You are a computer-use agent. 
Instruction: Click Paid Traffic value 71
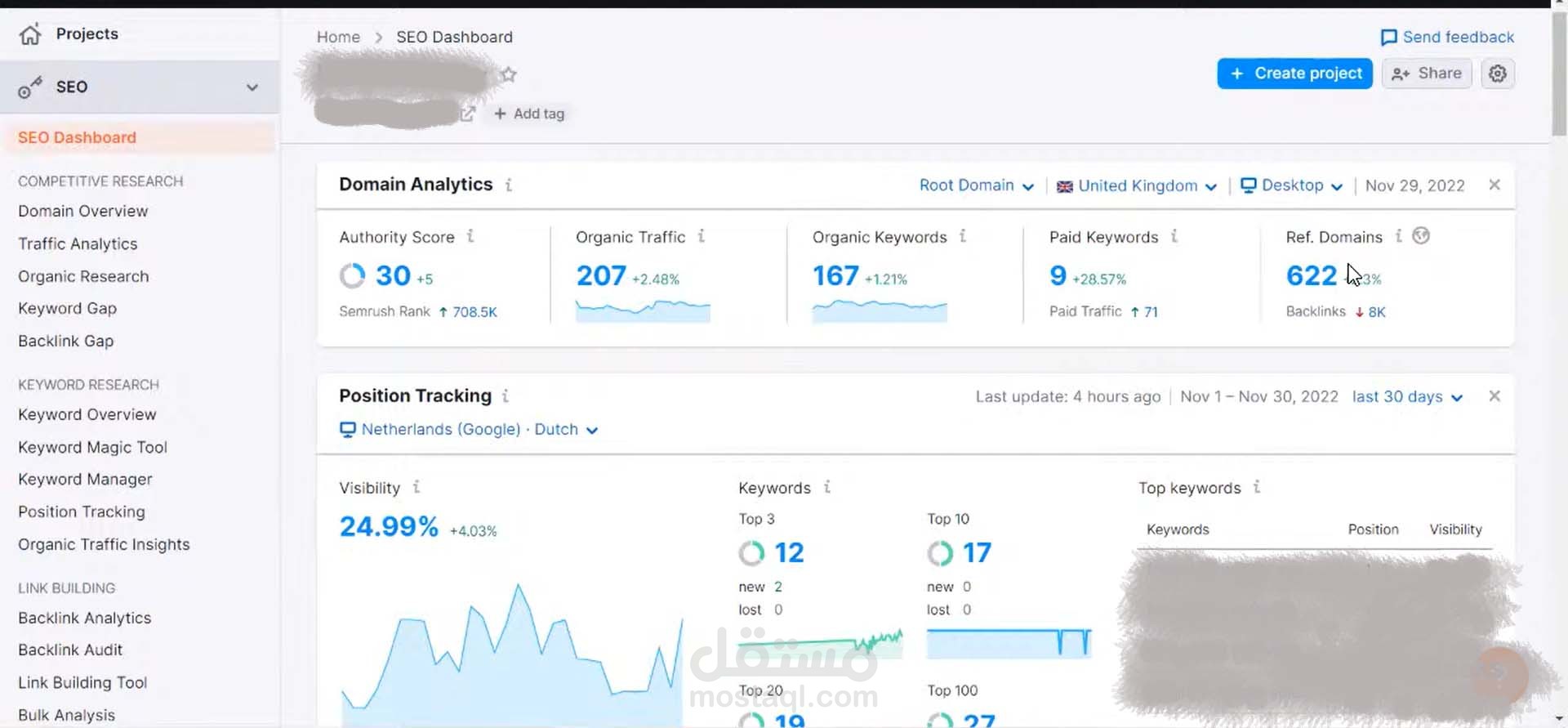[1151, 312]
